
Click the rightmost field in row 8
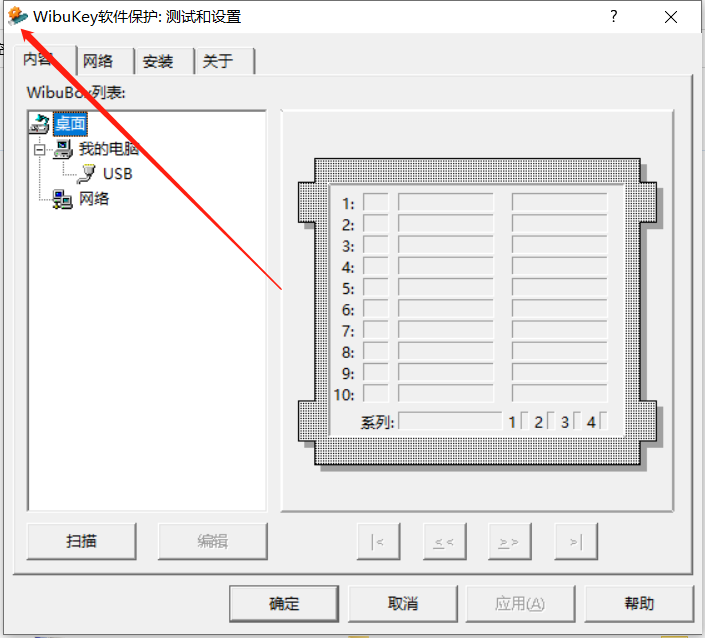click(x=559, y=351)
